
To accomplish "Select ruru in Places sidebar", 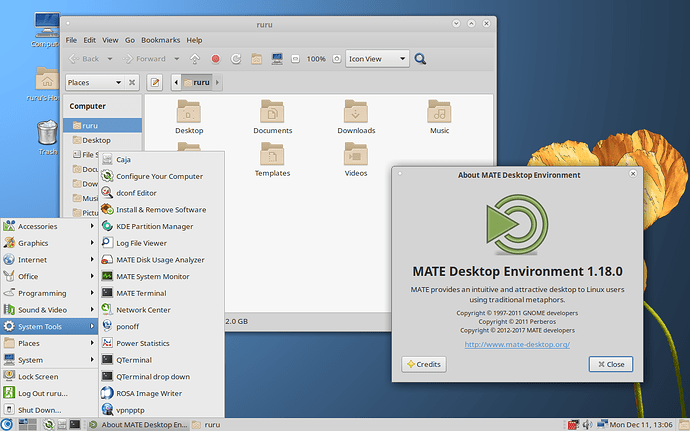I will (103, 125).
